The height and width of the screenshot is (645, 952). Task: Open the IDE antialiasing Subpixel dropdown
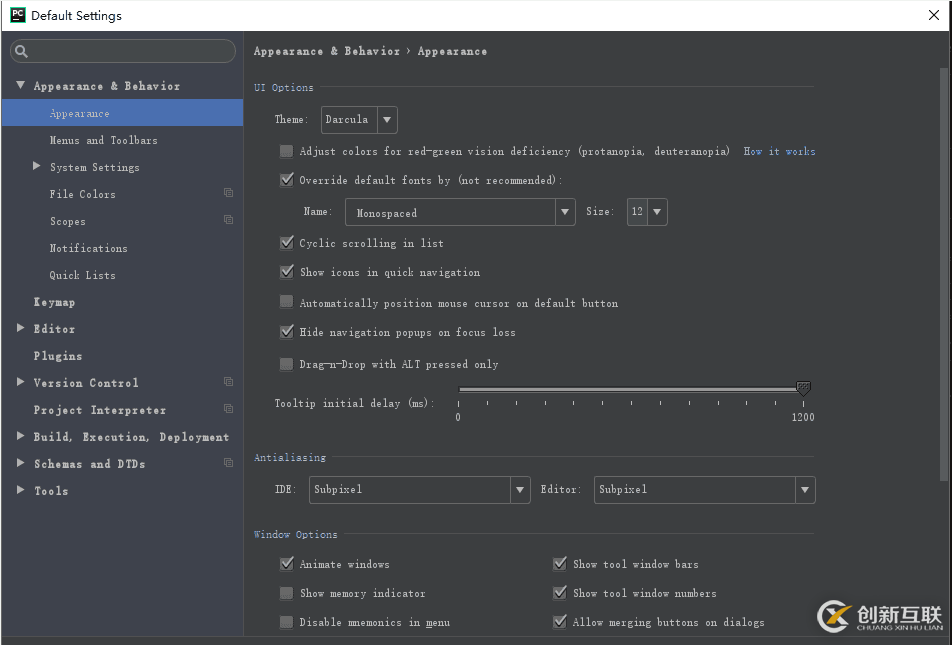[x=419, y=489]
